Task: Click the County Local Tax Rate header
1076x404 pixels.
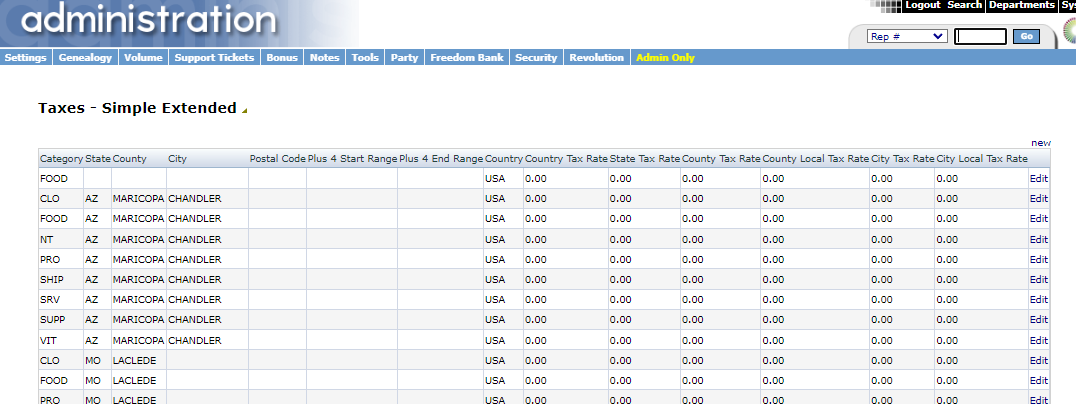Action: pyautogui.click(x=815, y=158)
